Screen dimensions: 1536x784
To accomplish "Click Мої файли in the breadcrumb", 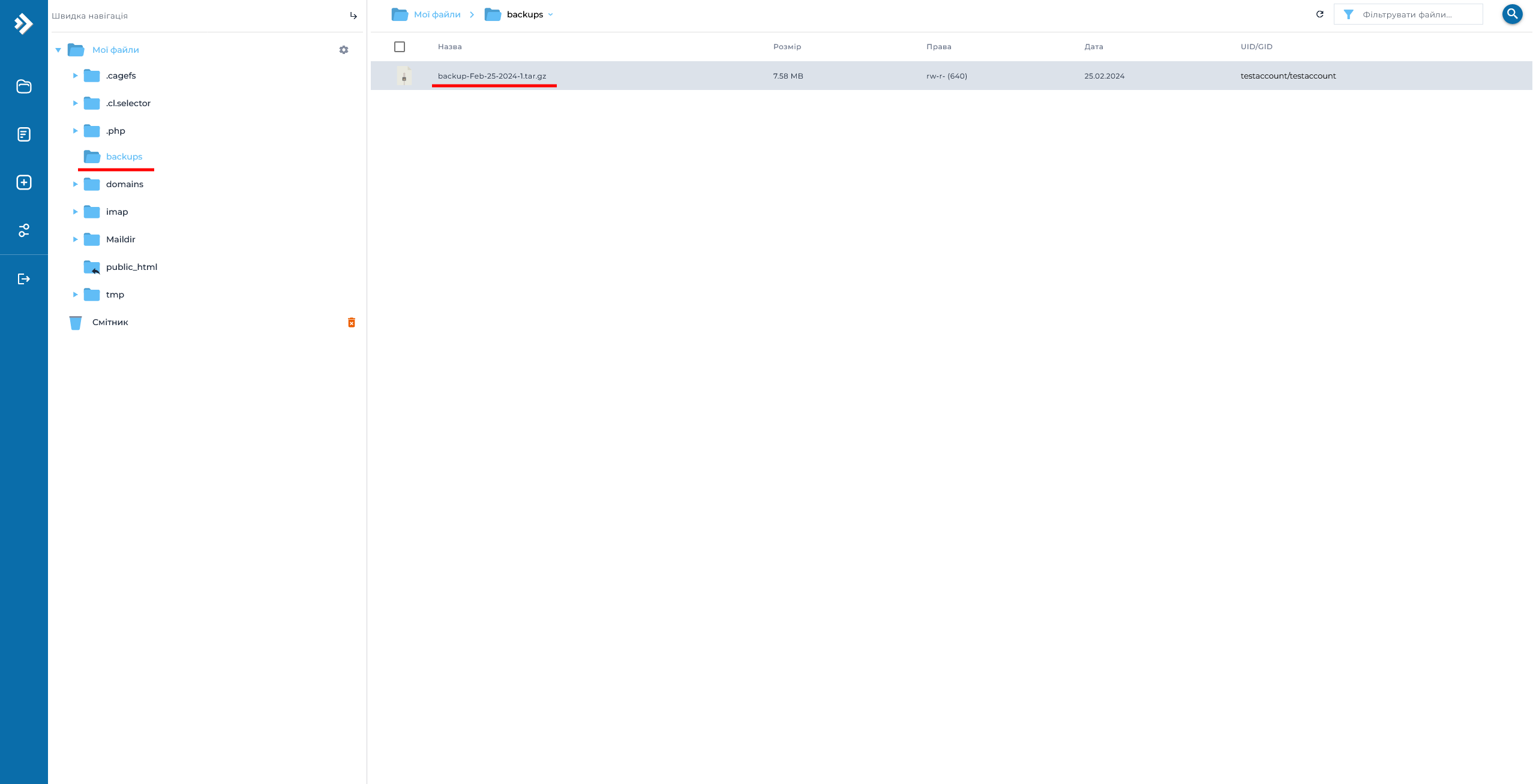I will [x=438, y=14].
